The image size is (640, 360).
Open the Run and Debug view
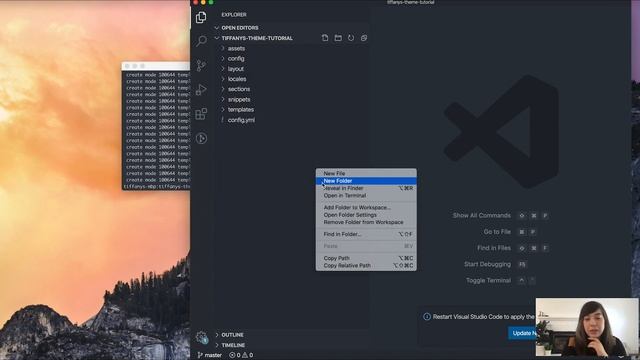coord(201,89)
